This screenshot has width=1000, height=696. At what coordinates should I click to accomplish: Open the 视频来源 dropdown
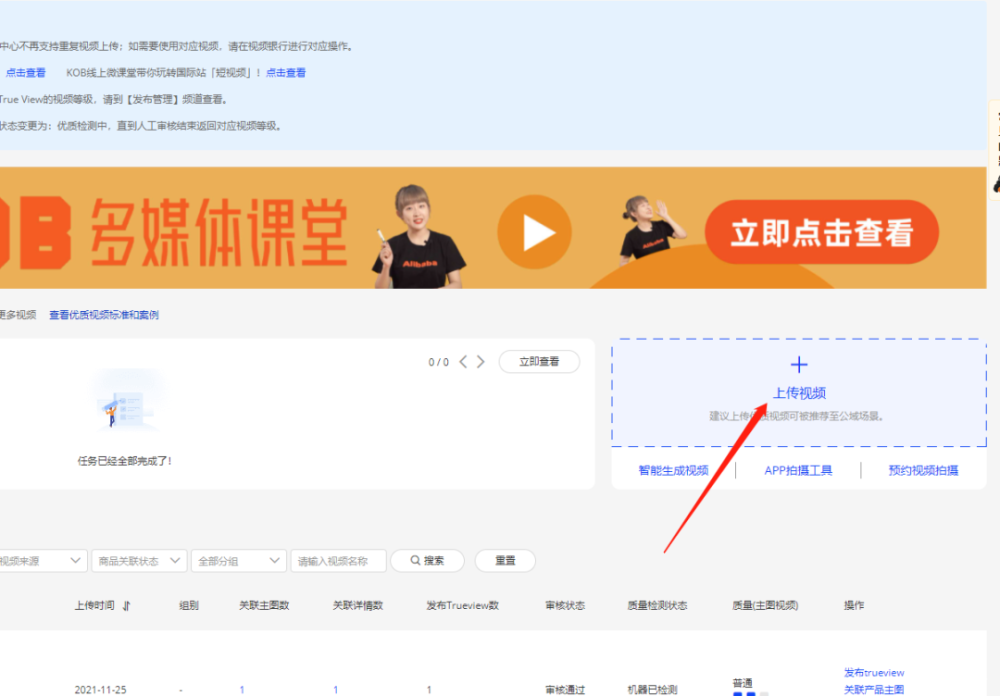click(41, 561)
